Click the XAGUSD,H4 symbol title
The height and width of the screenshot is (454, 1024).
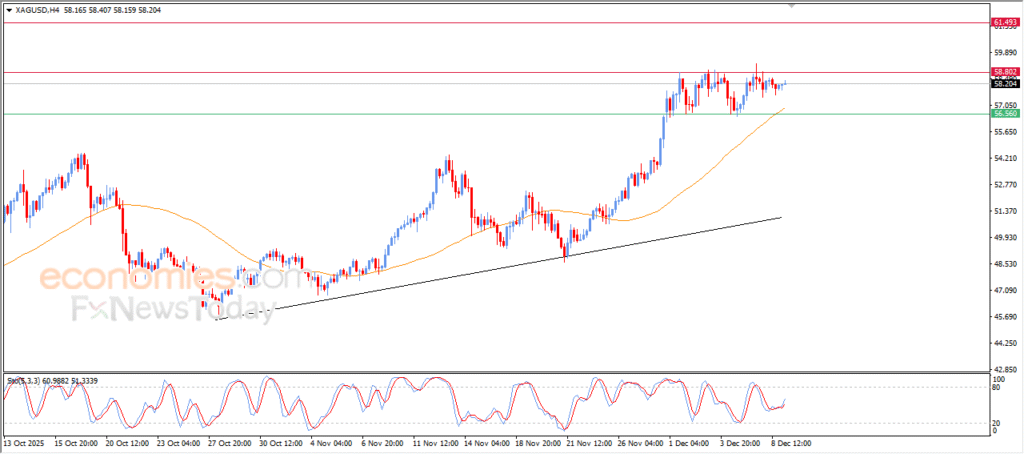coord(37,10)
